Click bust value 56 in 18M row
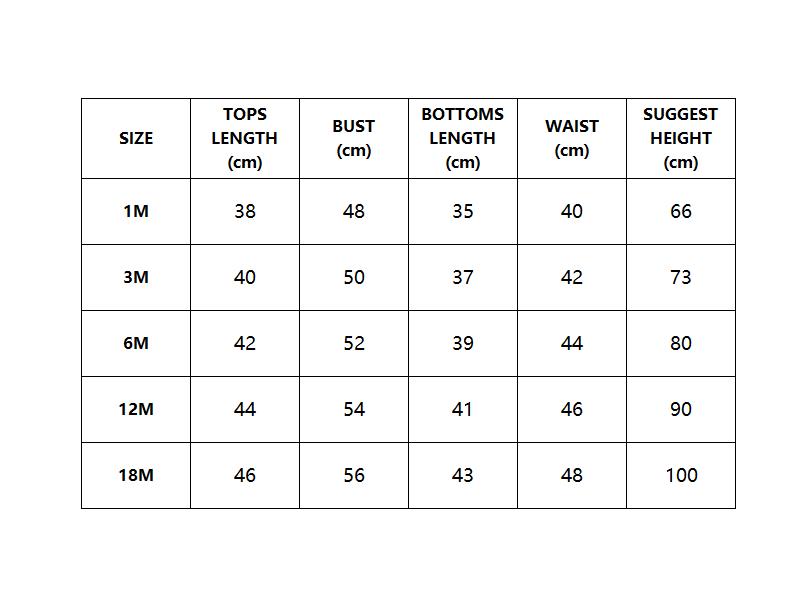The image size is (800, 591). point(354,475)
